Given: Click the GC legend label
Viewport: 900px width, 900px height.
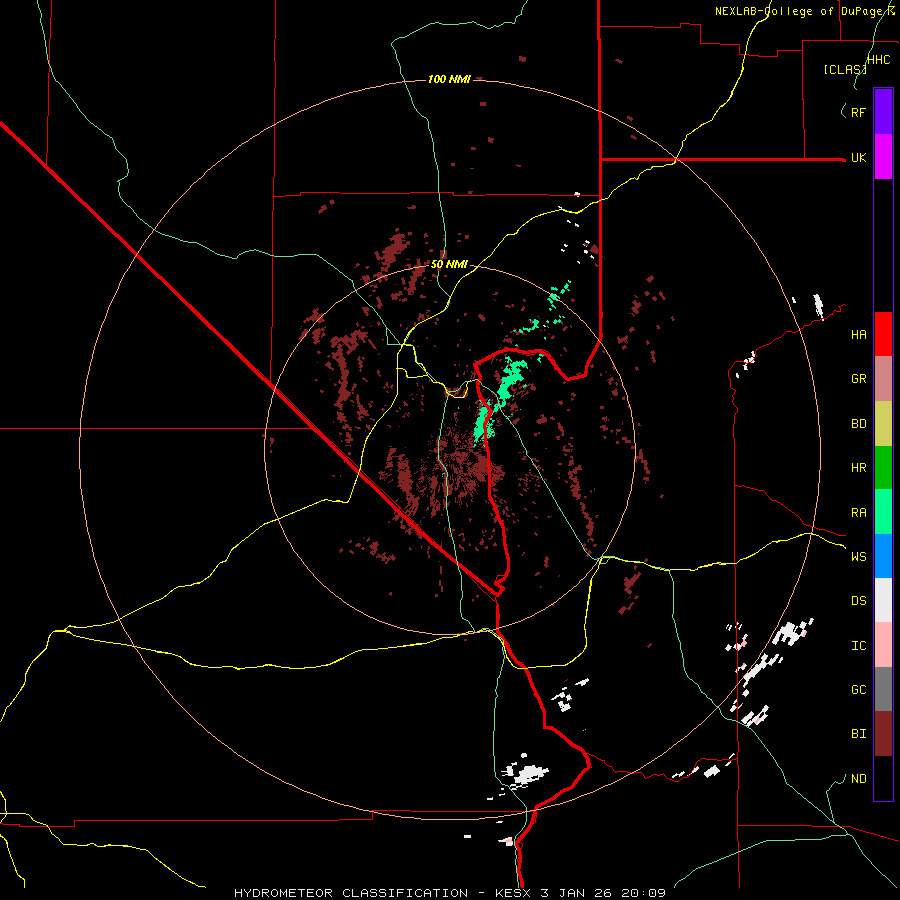Looking at the screenshot, I should click(858, 690).
